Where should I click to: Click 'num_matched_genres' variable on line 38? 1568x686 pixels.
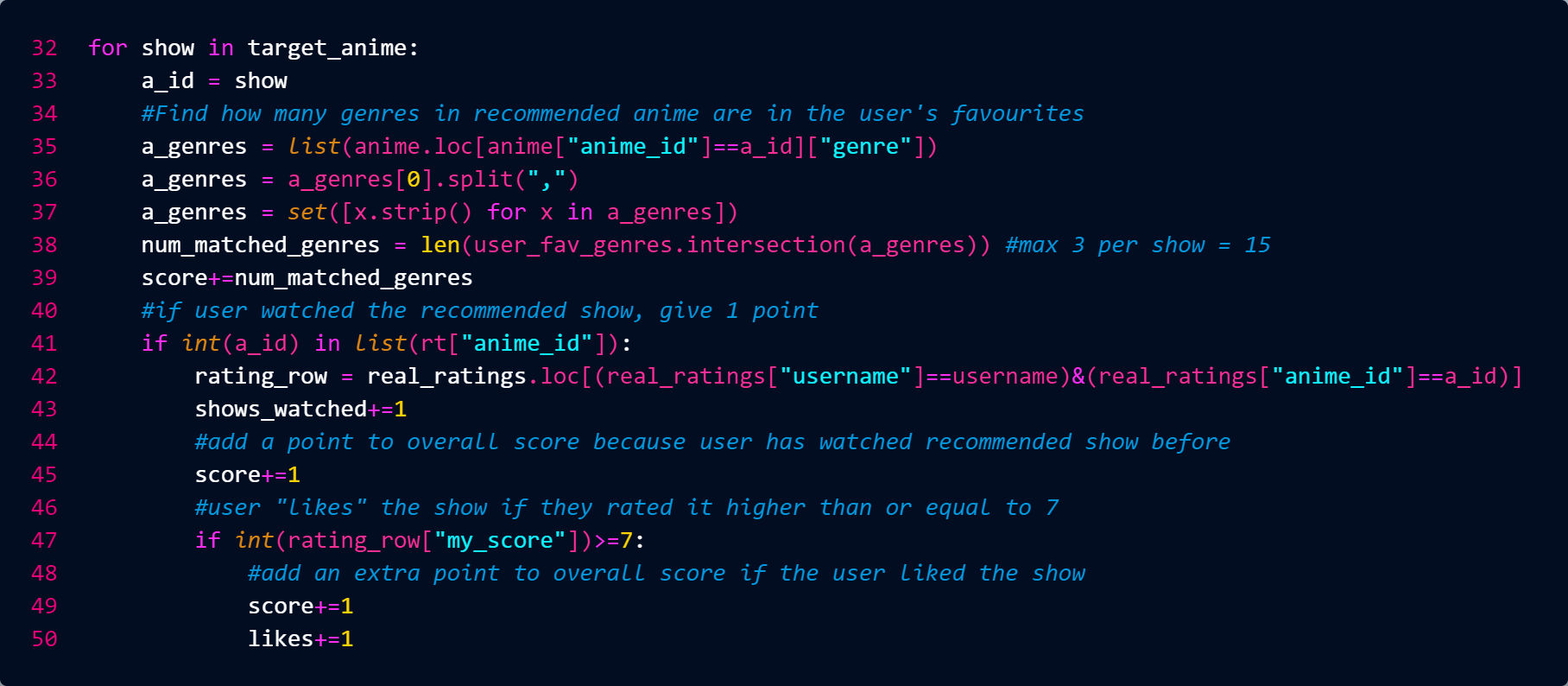click(x=261, y=245)
